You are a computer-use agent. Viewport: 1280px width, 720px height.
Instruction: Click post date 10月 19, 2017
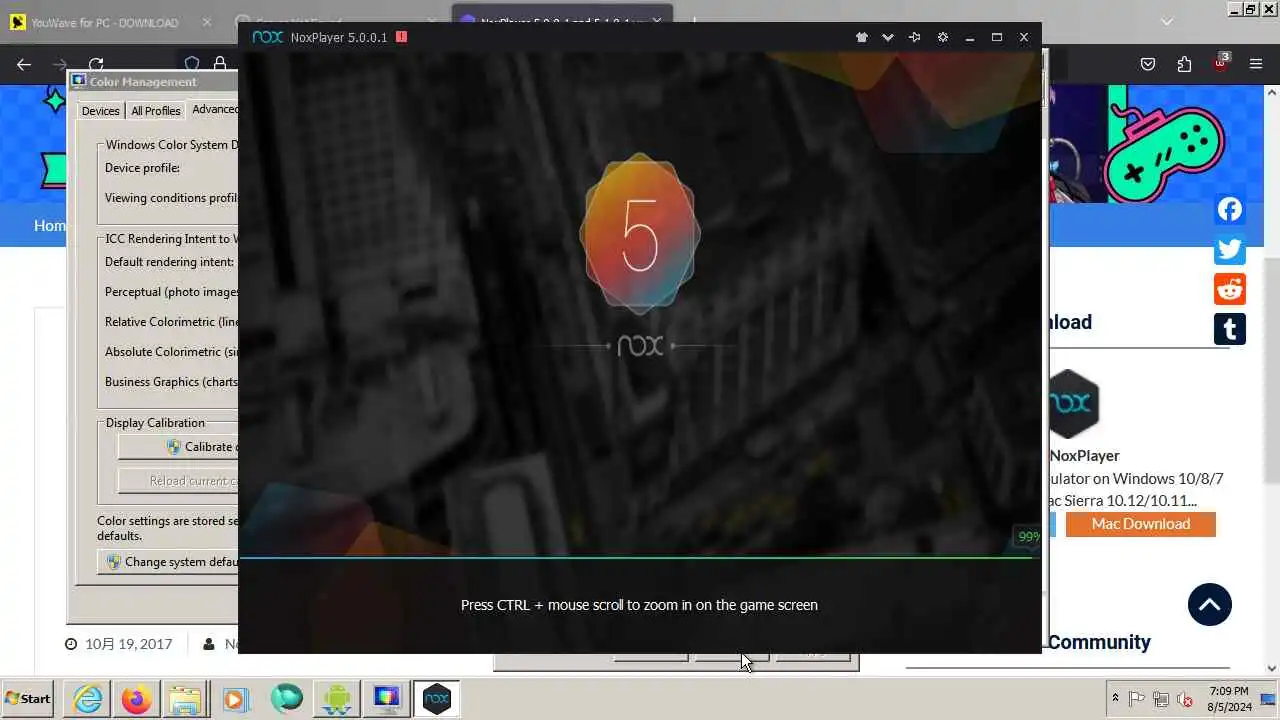pos(128,644)
